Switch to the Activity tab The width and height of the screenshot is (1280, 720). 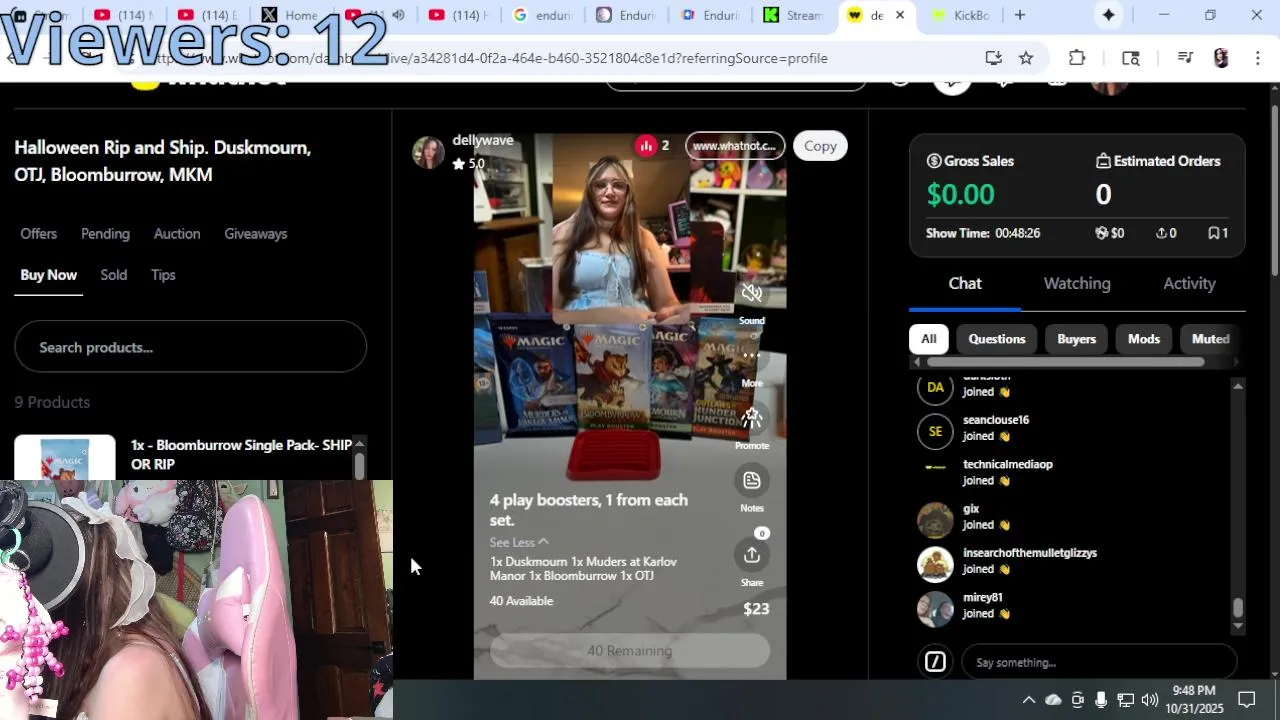point(1189,283)
